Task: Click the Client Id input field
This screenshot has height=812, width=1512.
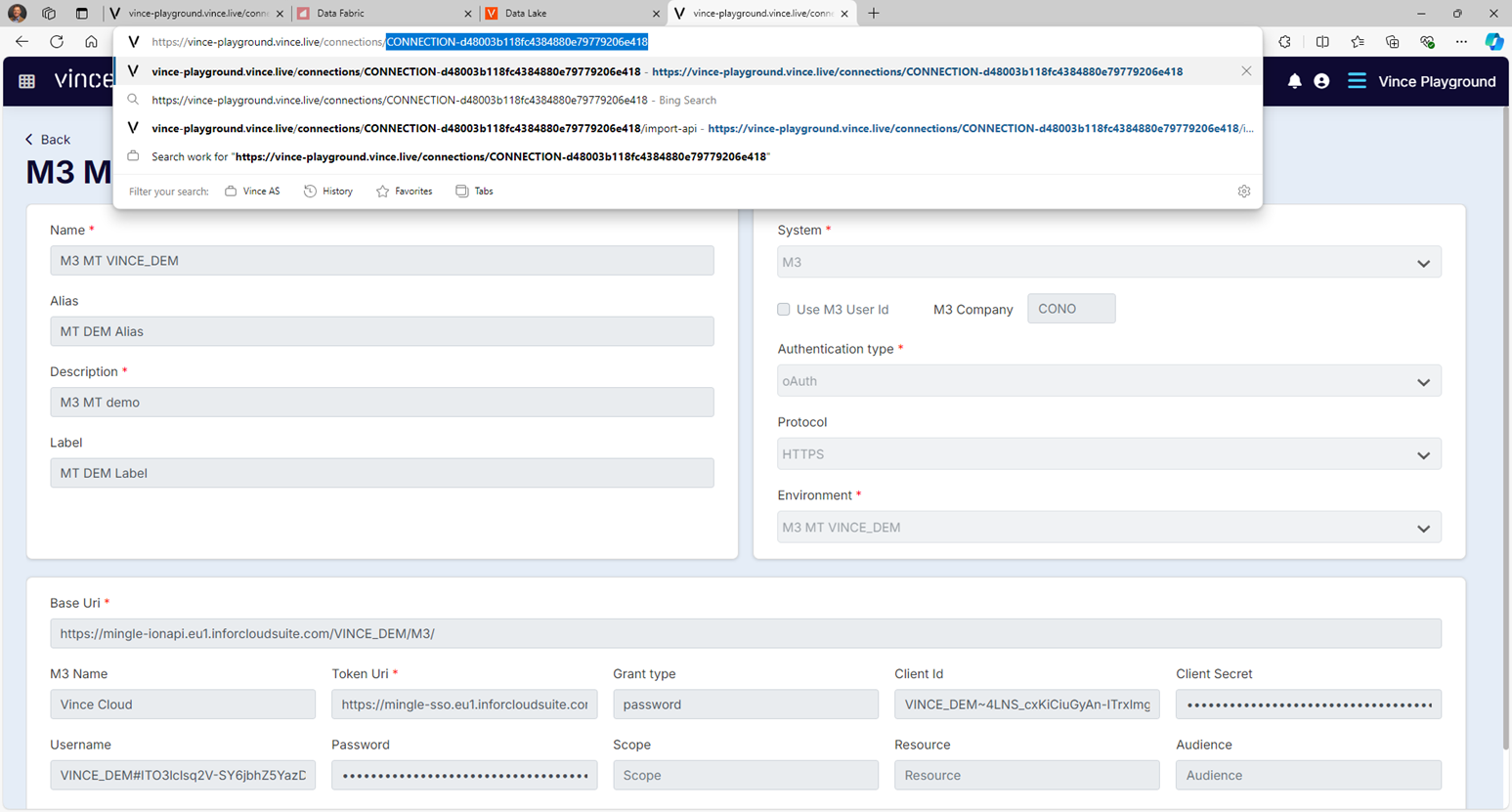Action: tap(1027, 705)
